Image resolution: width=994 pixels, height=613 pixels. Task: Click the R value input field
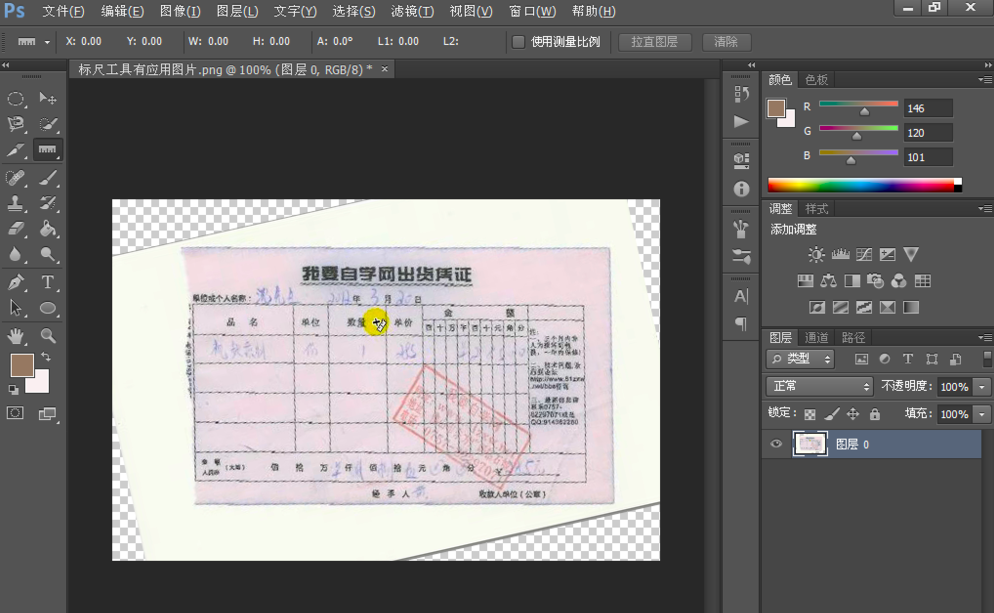tap(927, 107)
